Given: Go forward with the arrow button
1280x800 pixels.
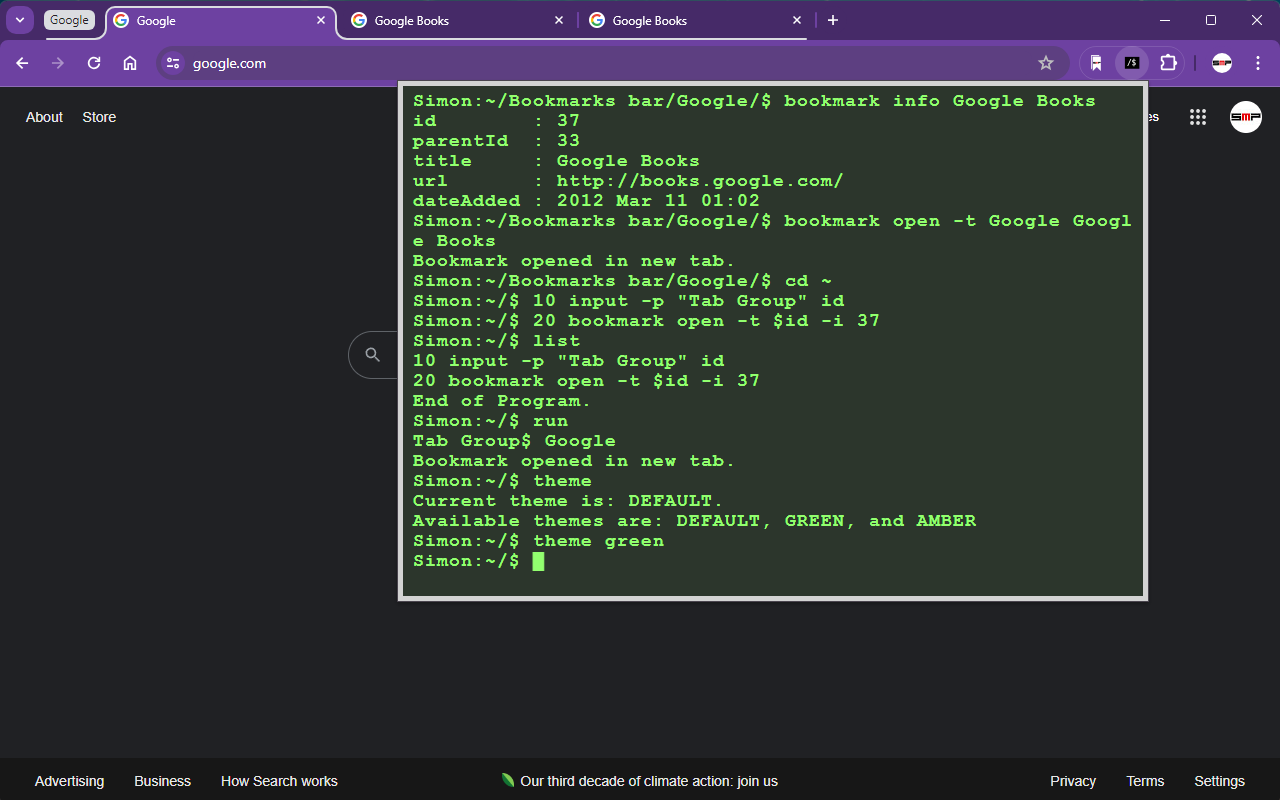Looking at the screenshot, I should (x=58, y=63).
